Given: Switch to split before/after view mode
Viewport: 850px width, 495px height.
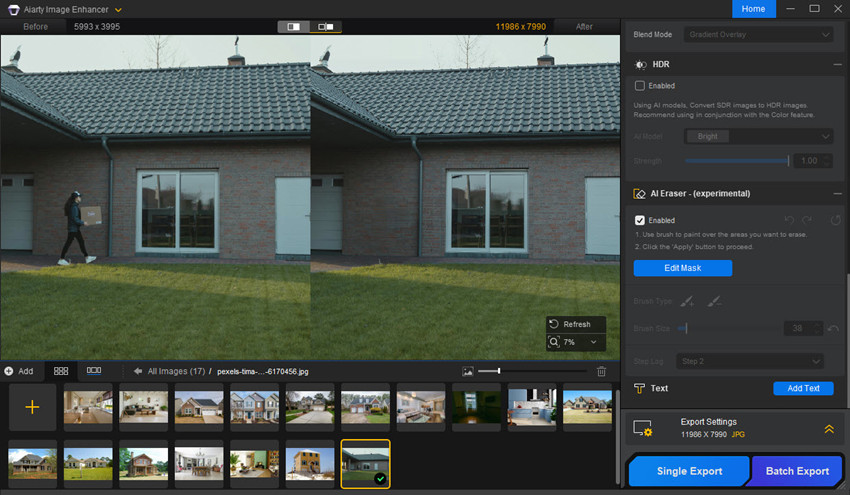Looking at the screenshot, I should (326, 27).
